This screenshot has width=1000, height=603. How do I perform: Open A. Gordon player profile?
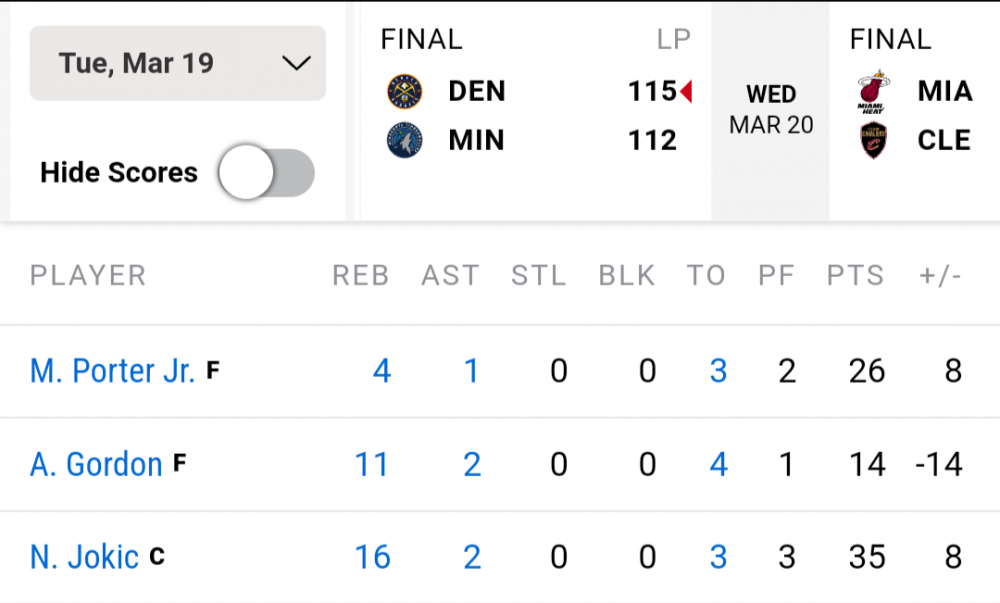(96, 464)
